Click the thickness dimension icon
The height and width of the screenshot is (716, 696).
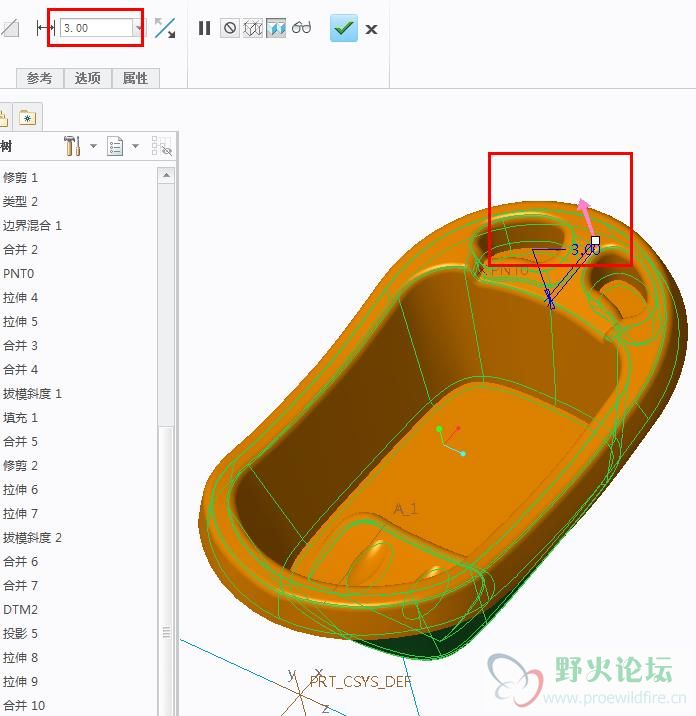(46, 28)
